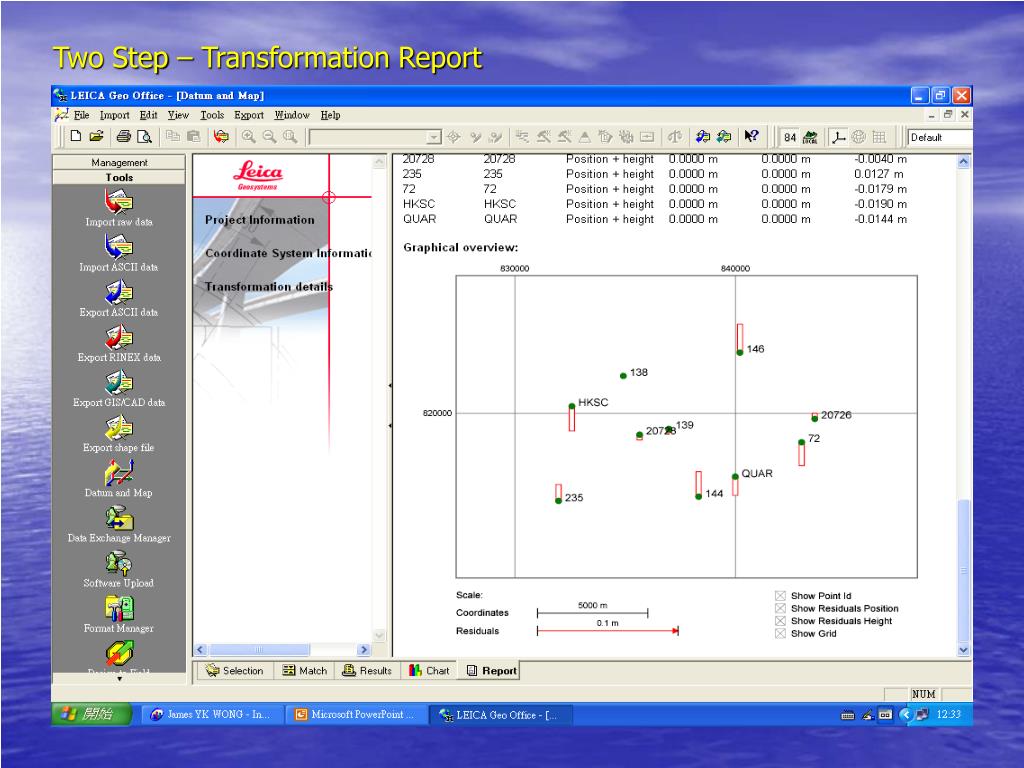Select the geodetic globe coordinate format icon
Image resolution: width=1024 pixels, height=768 pixels.
point(859,137)
